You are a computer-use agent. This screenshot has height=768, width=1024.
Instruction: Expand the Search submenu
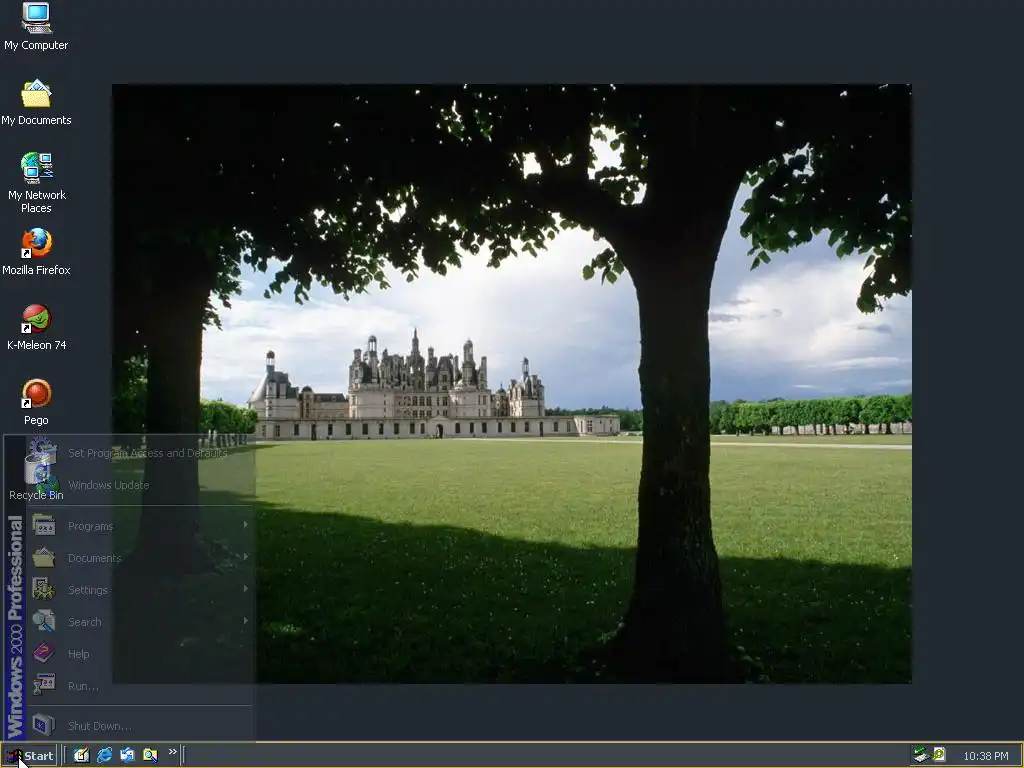coord(139,622)
